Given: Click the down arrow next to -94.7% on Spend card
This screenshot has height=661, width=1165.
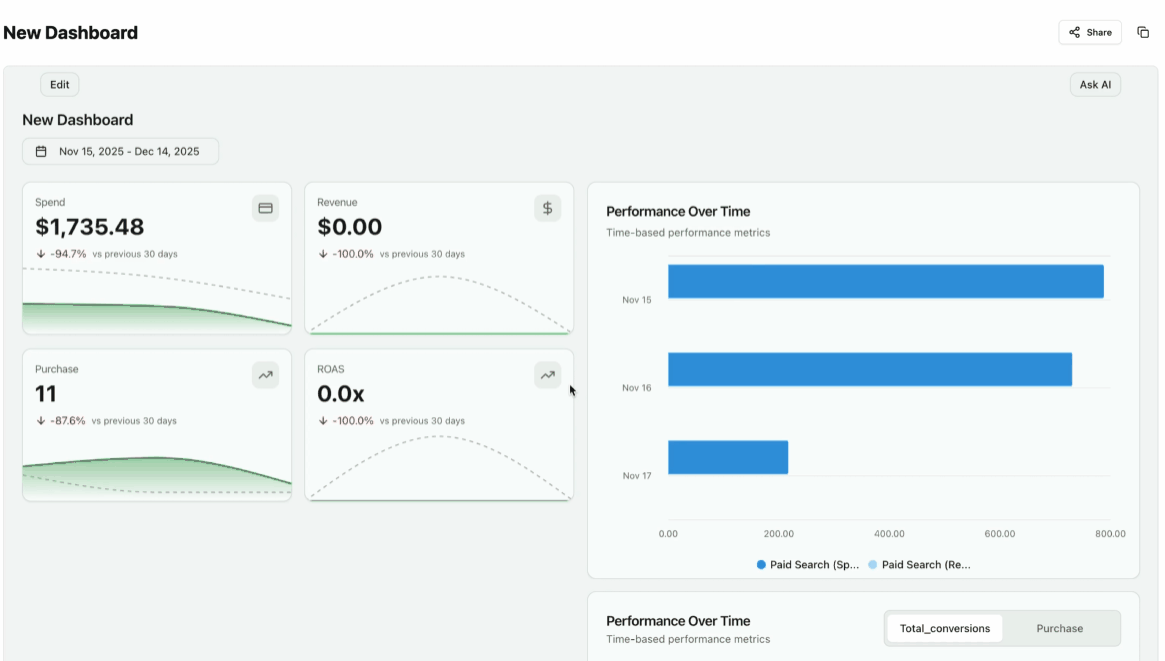Looking at the screenshot, I should [x=40, y=254].
